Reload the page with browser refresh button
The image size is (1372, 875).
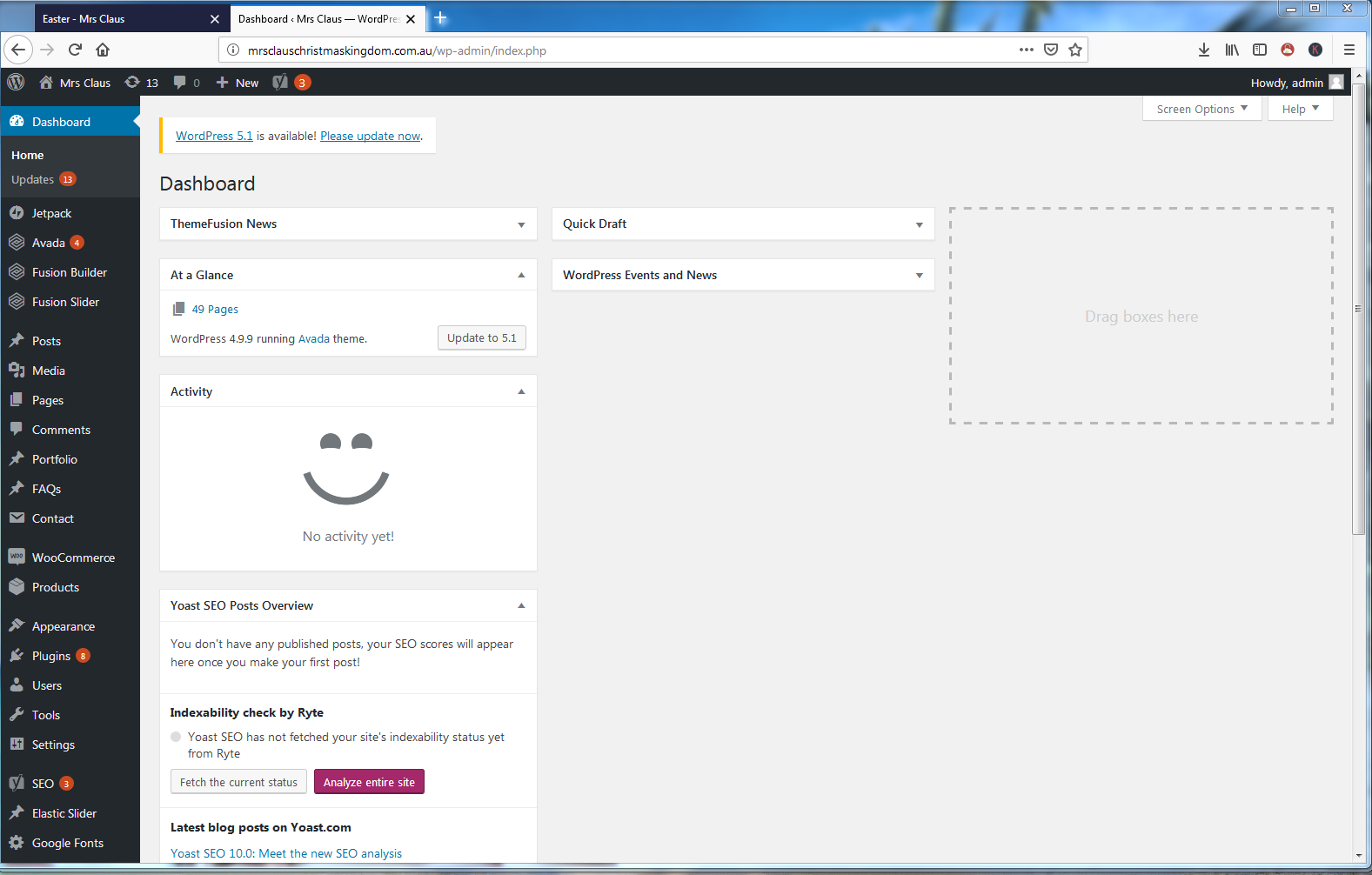click(75, 50)
